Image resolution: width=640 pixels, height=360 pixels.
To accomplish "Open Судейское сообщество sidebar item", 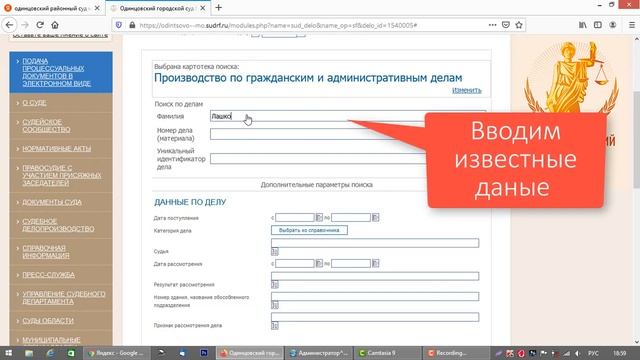I will coord(61,126).
